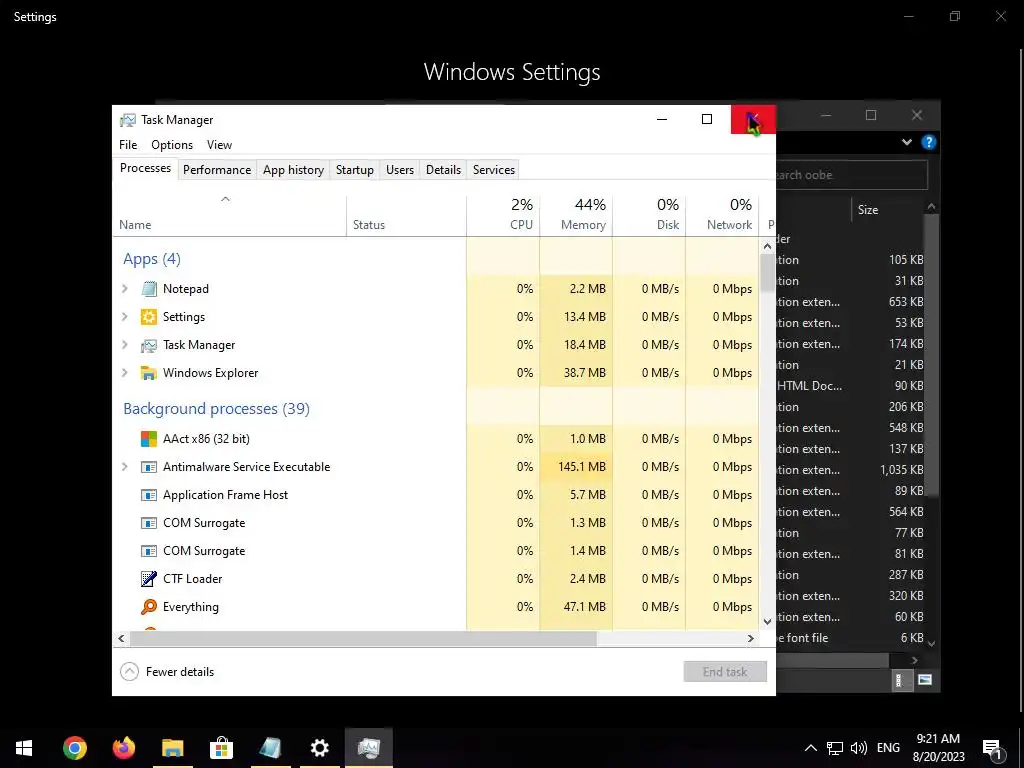Click the process list vertical scrollbar thumb
The image size is (1024, 768).
click(767, 273)
